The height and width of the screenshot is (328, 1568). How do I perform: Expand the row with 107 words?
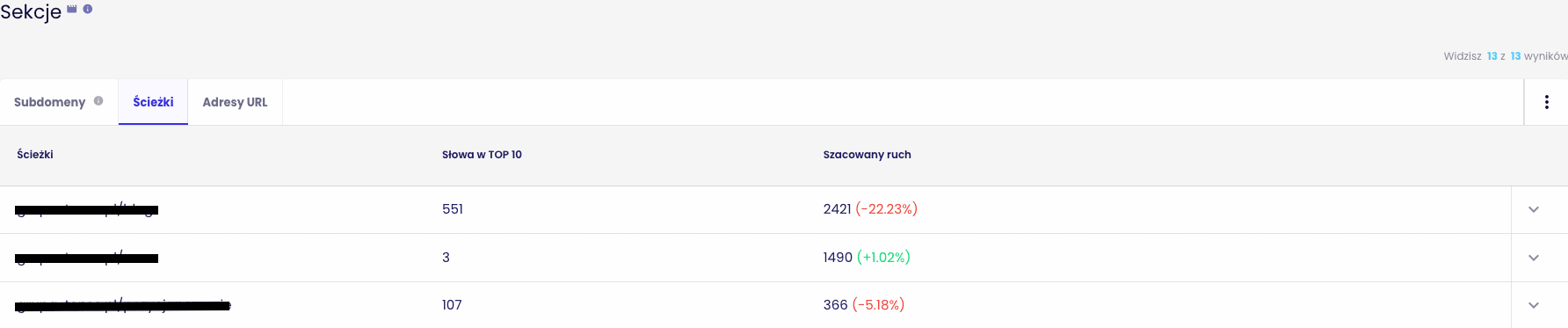pyautogui.click(x=1534, y=305)
